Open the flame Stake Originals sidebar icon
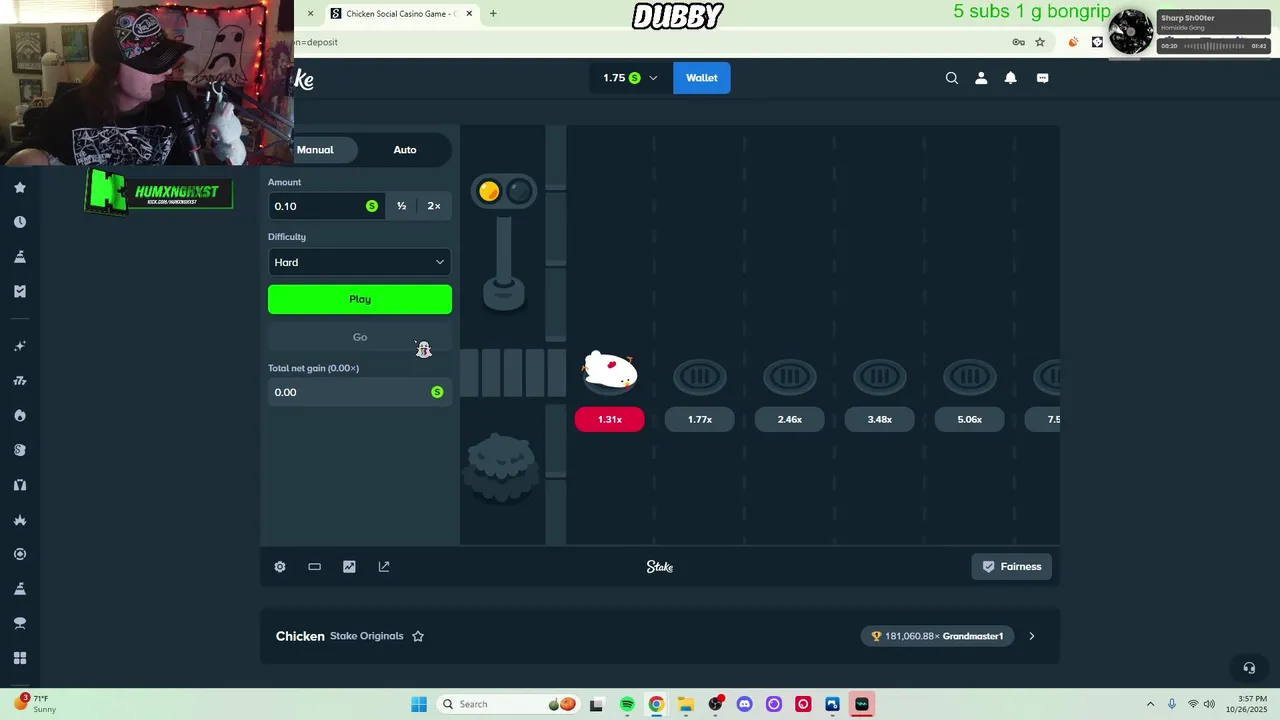The width and height of the screenshot is (1280, 720). [20, 415]
